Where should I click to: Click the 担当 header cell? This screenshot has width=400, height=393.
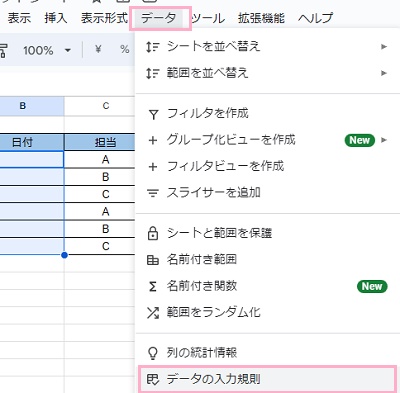click(x=100, y=142)
